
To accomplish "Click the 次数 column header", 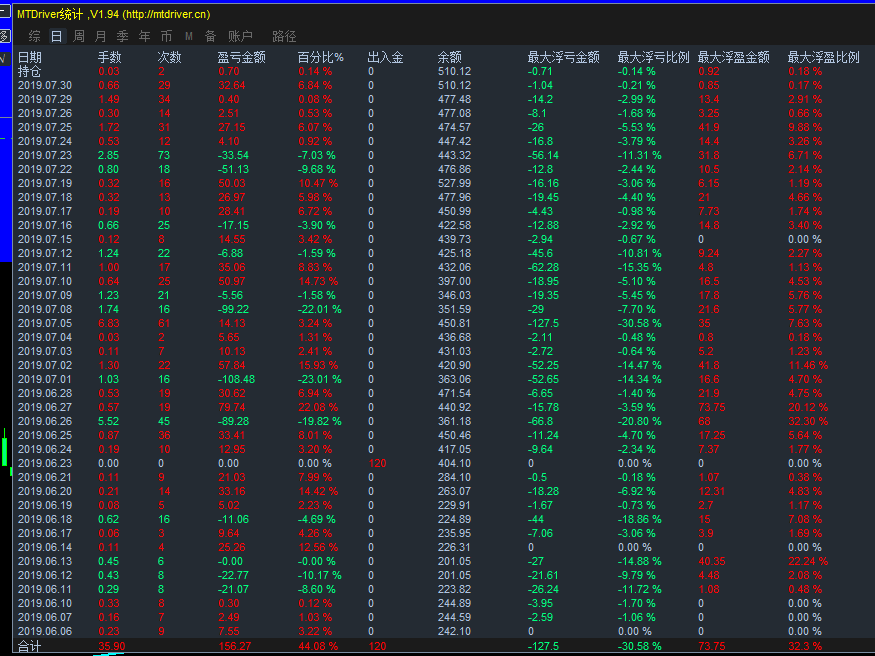I will [170, 57].
